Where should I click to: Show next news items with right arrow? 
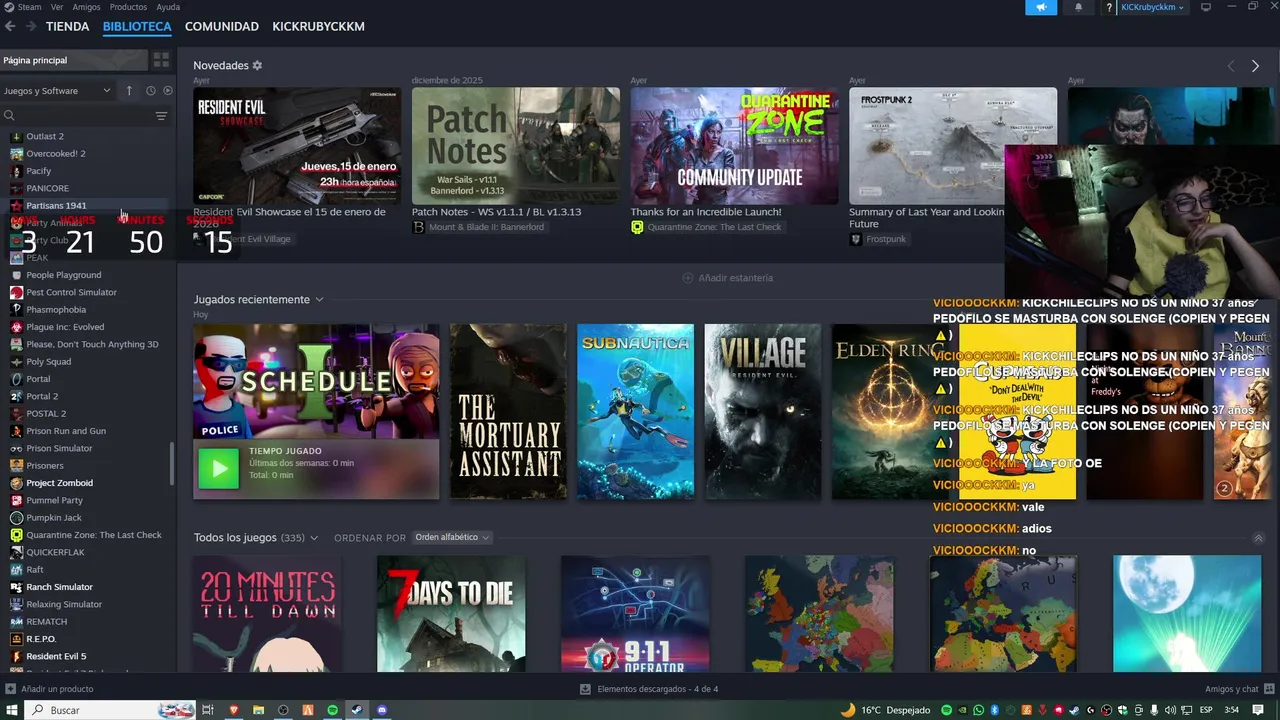pyautogui.click(x=1255, y=66)
